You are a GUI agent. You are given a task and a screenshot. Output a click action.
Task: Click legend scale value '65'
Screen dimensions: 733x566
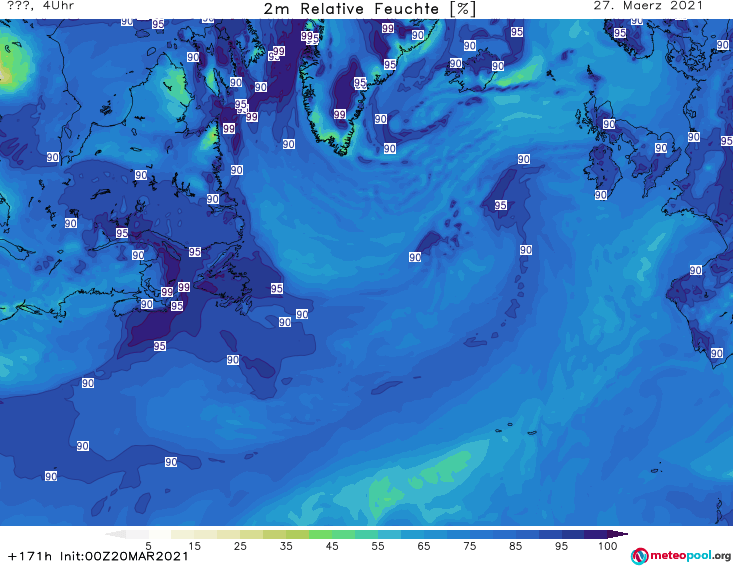pyautogui.click(x=424, y=546)
